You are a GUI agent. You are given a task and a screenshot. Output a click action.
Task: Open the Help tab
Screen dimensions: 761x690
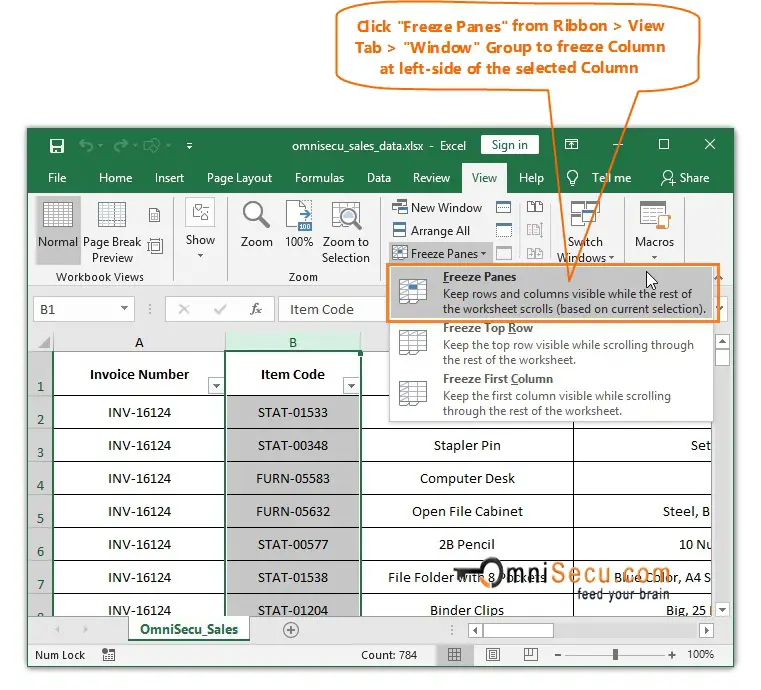point(531,178)
